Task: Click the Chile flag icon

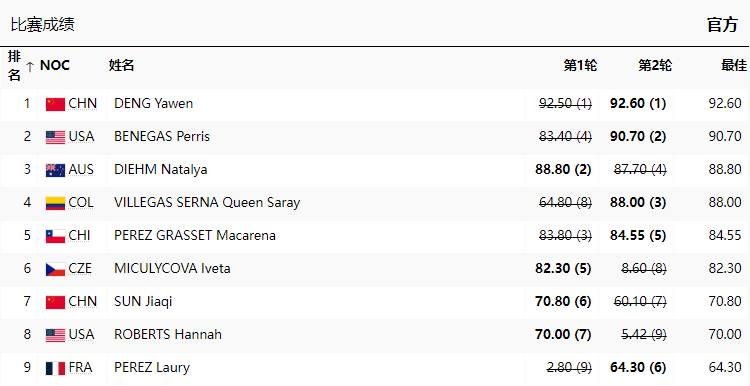Action: (55, 236)
